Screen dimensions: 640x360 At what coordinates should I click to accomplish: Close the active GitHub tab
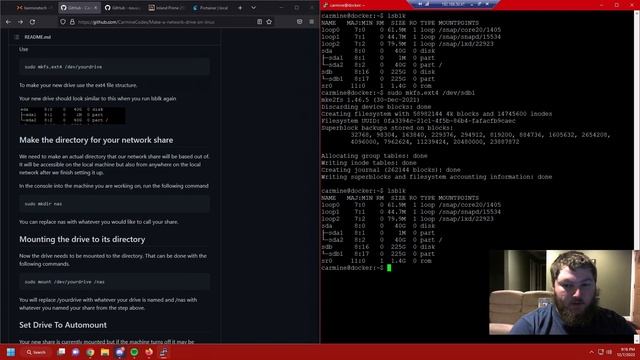[x=96, y=8]
